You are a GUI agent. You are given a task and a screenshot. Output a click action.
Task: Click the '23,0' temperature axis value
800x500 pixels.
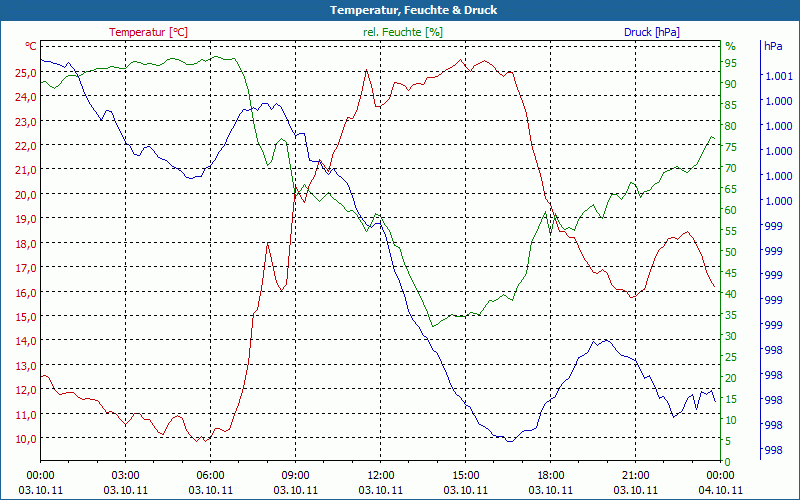click(x=26, y=121)
